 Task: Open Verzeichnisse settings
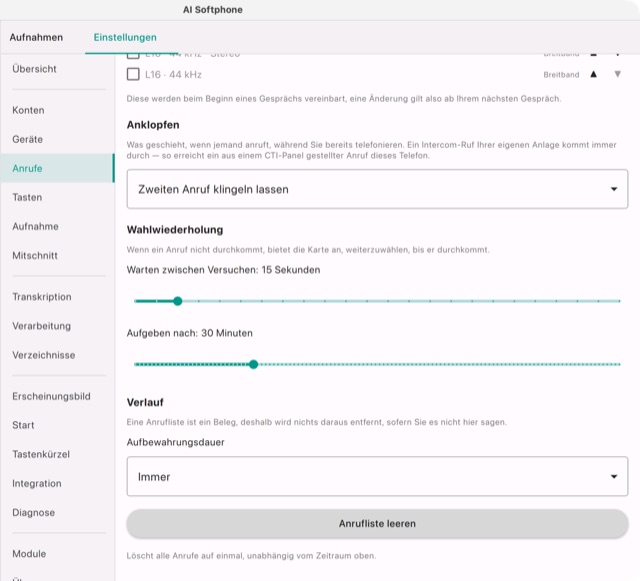pos(57,355)
